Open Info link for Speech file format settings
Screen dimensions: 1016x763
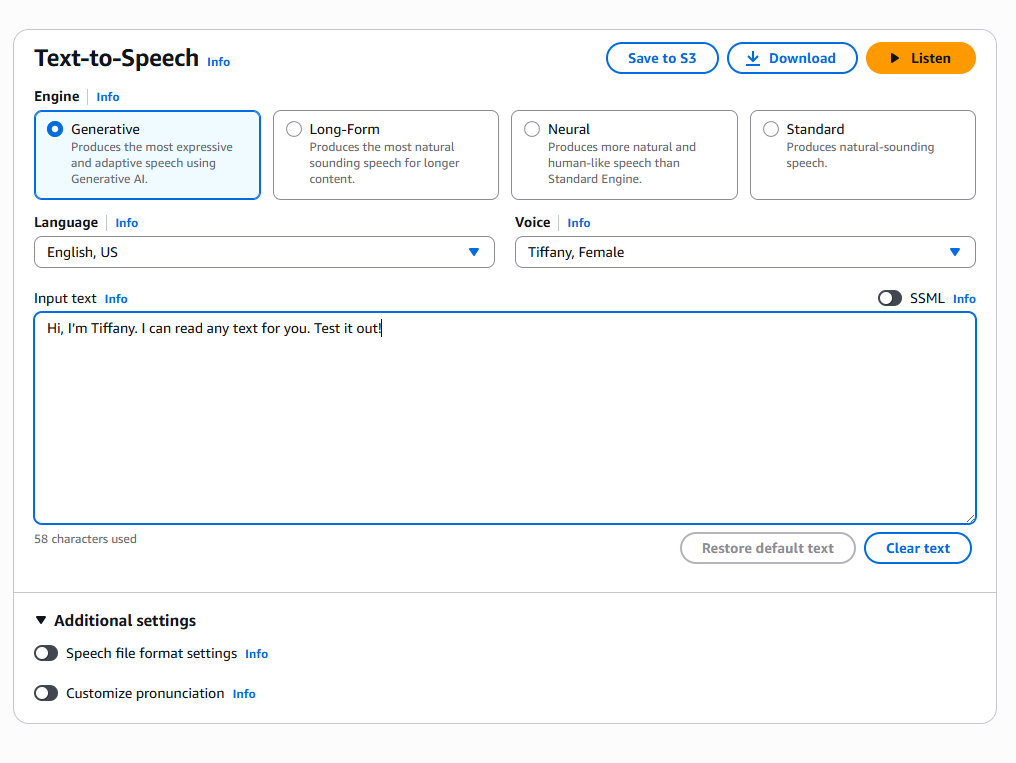[x=257, y=654]
